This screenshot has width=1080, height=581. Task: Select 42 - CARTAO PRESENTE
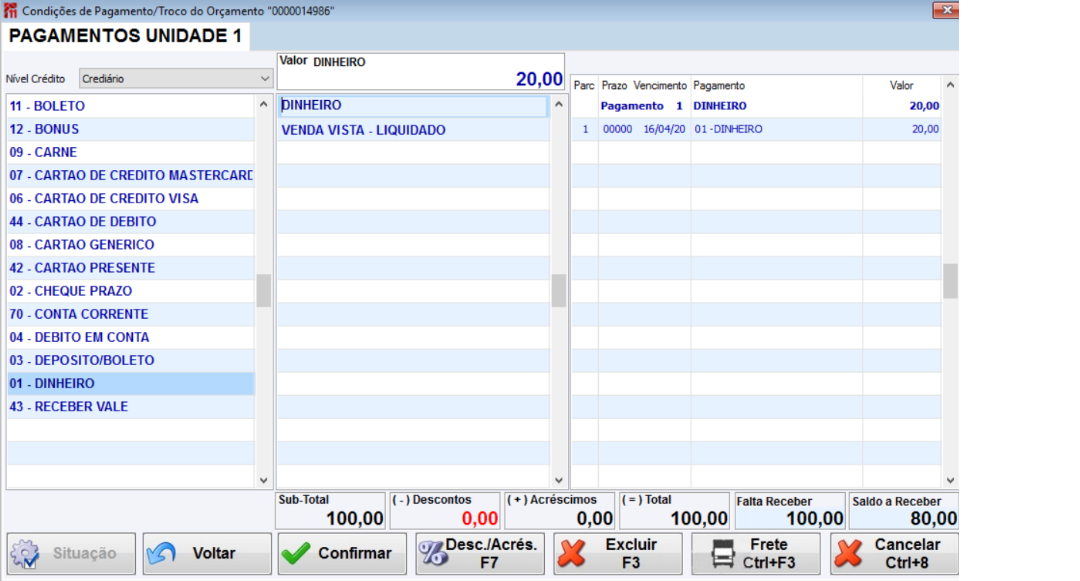[x=131, y=268]
